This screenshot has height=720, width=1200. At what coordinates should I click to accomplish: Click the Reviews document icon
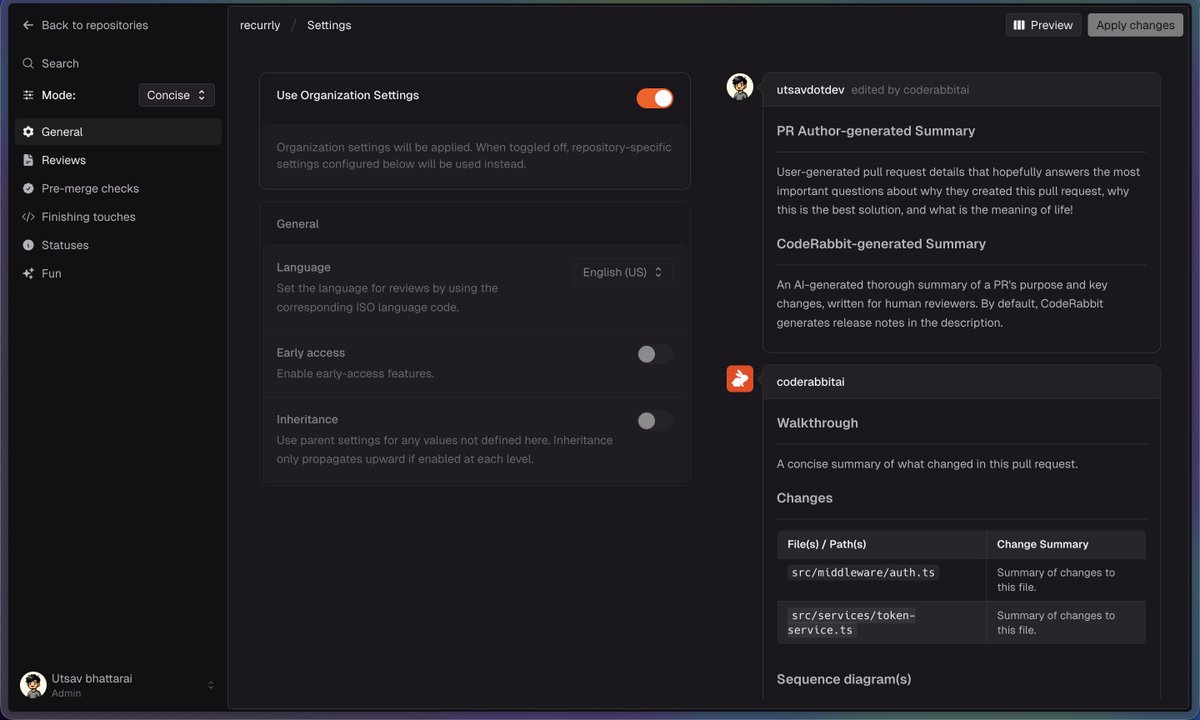(28, 160)
